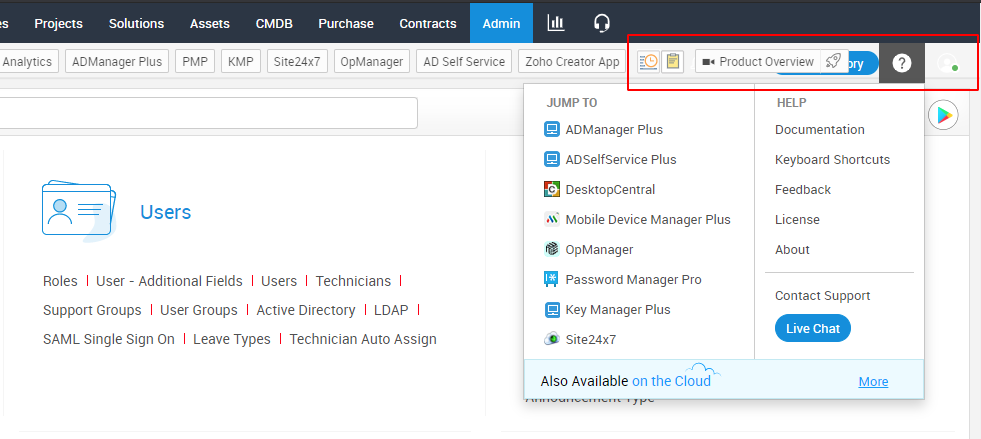Viewport: 981px width, 439px height.
Task: Open the Projects tab
Action: (x=58, y=23)
